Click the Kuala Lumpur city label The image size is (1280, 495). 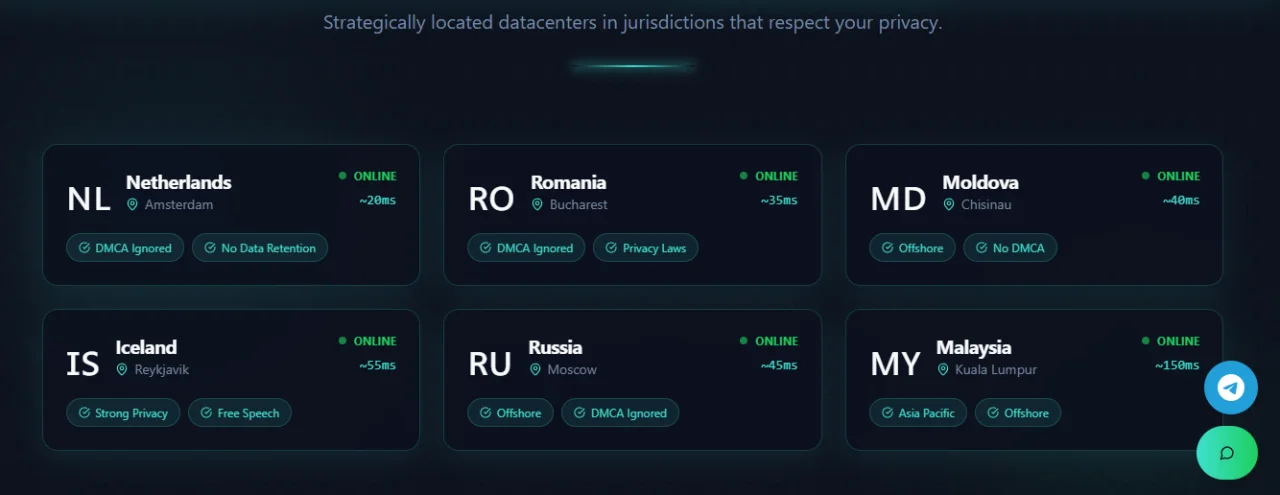pos(996,370)
